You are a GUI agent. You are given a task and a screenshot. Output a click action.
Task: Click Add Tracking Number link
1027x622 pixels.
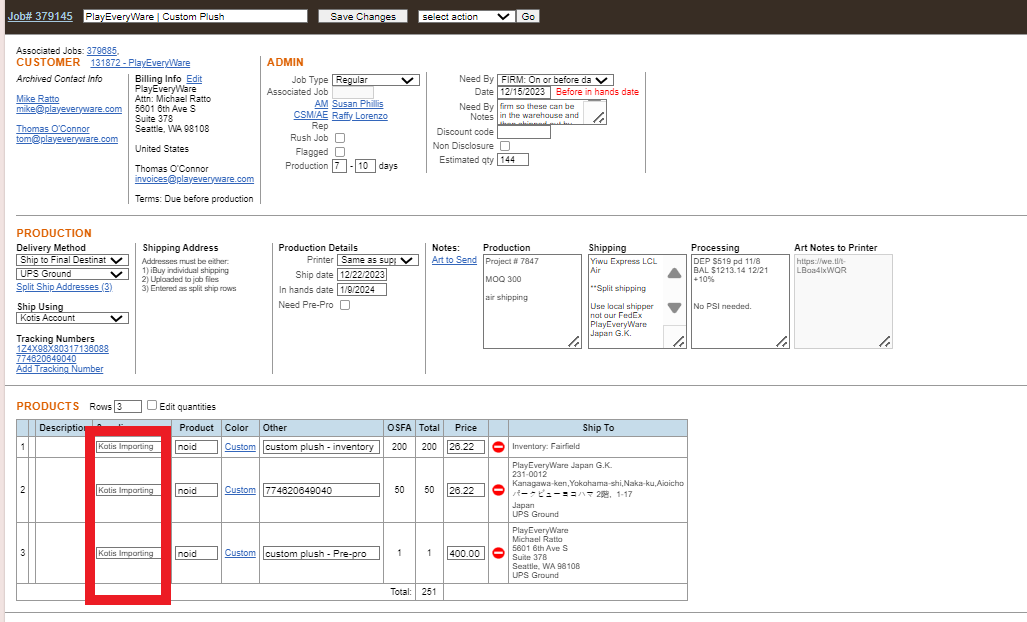tap(59, 369)
